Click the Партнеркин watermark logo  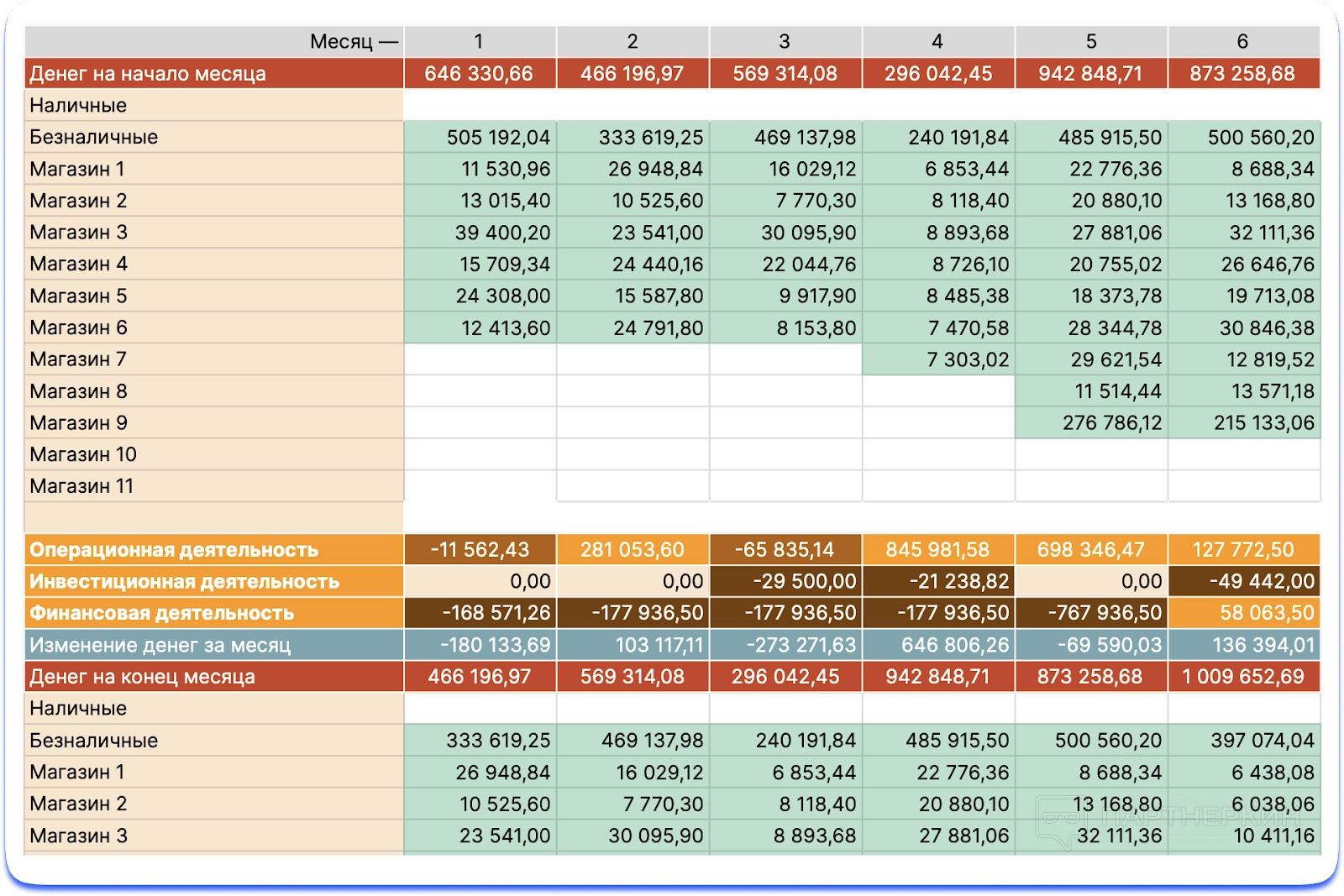(1168, 820)
